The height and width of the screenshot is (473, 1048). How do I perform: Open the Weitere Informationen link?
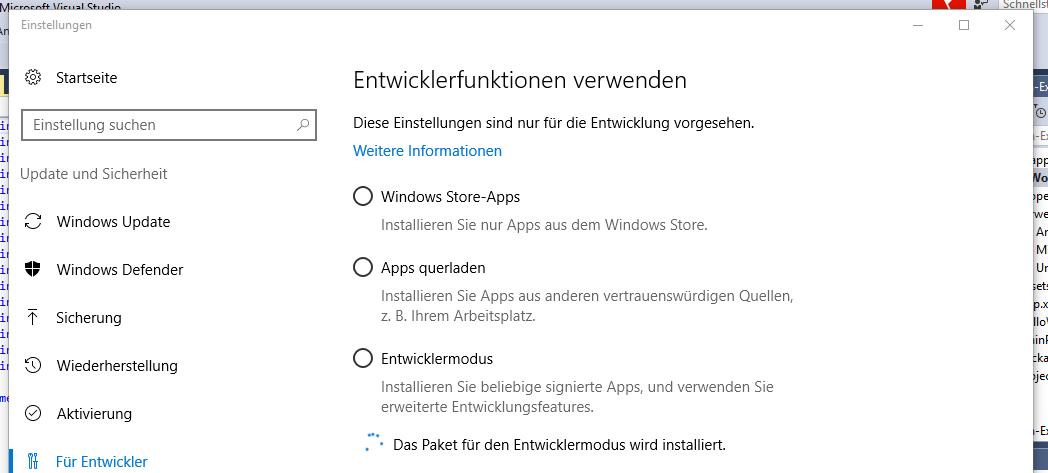[427, 151]
